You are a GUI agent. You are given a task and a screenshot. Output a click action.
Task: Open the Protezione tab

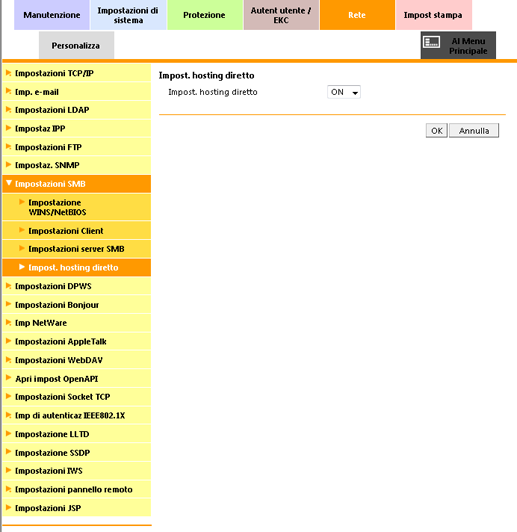tap(205, 15)
